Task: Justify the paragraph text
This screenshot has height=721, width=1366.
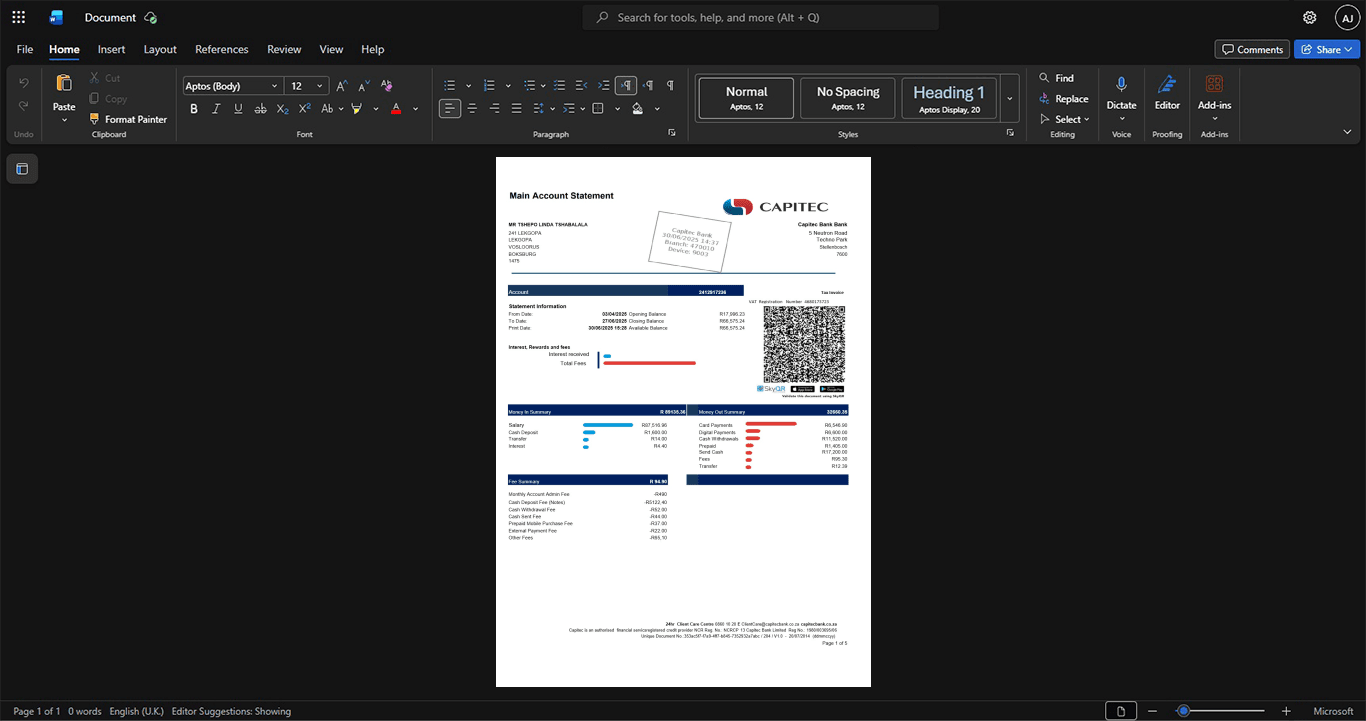Action: tap(516, 108)
